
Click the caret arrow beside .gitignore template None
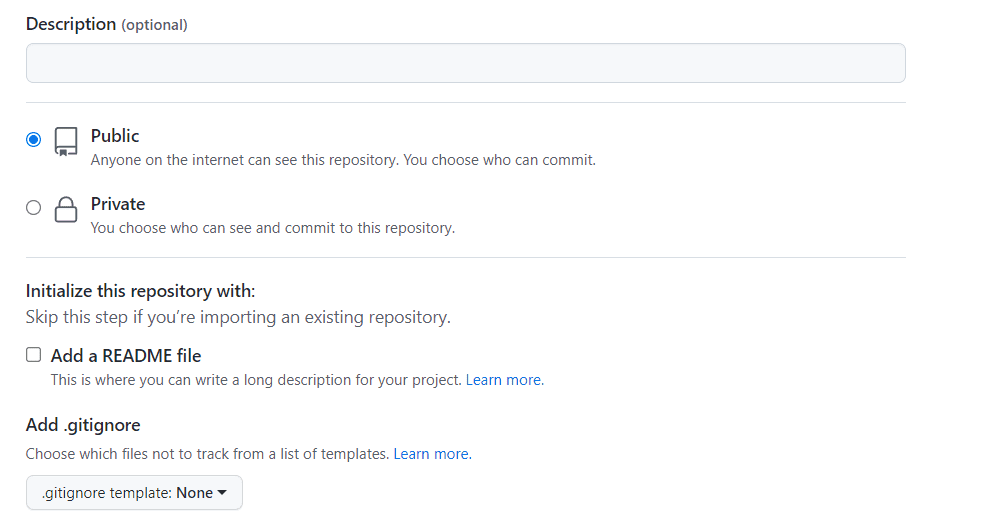coord(222,493)
